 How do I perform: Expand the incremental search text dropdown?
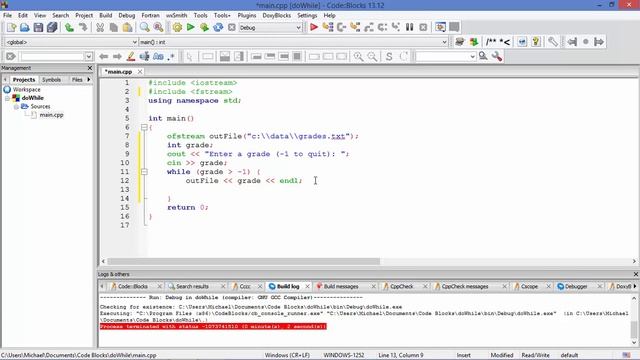[x=88, y=56]
